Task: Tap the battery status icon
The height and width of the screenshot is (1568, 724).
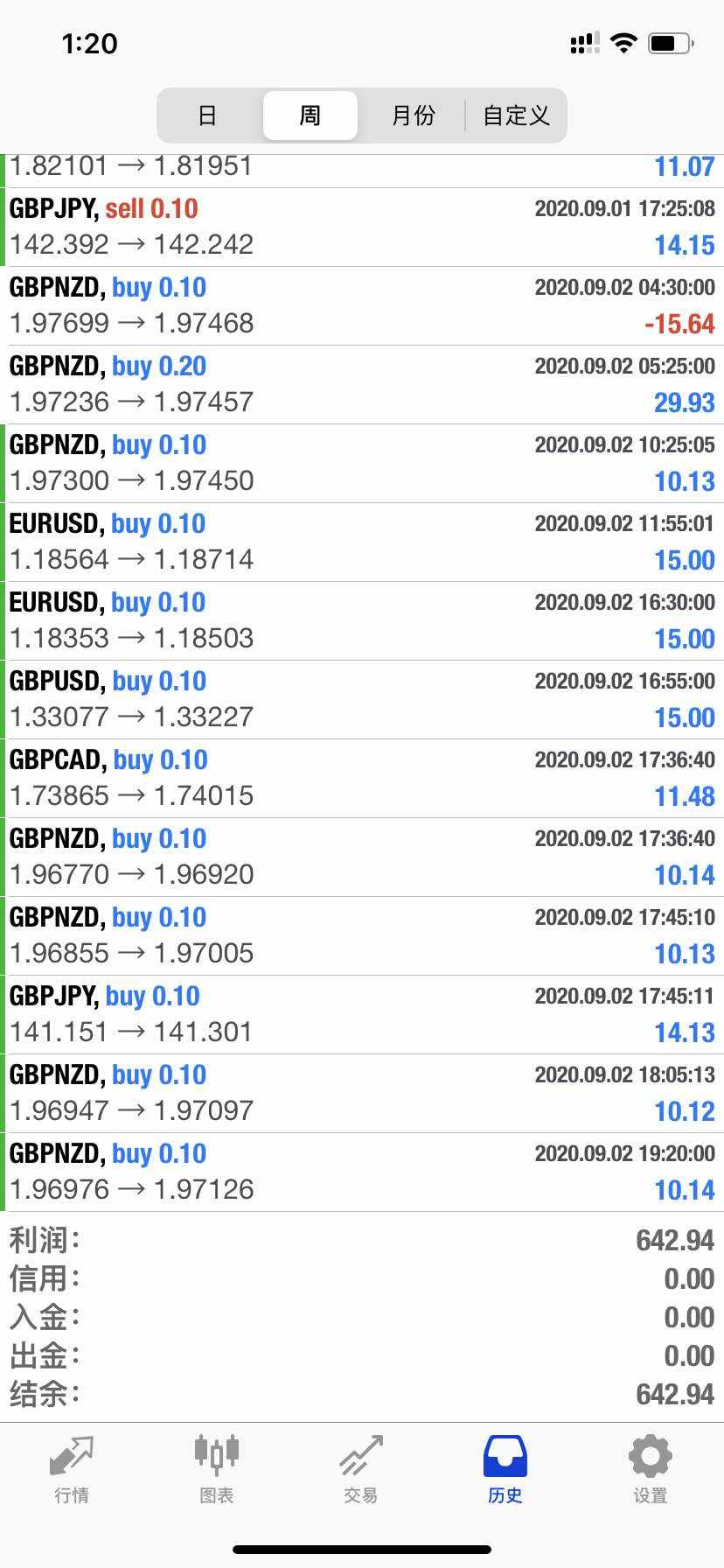Action: [x=671, y=43]
